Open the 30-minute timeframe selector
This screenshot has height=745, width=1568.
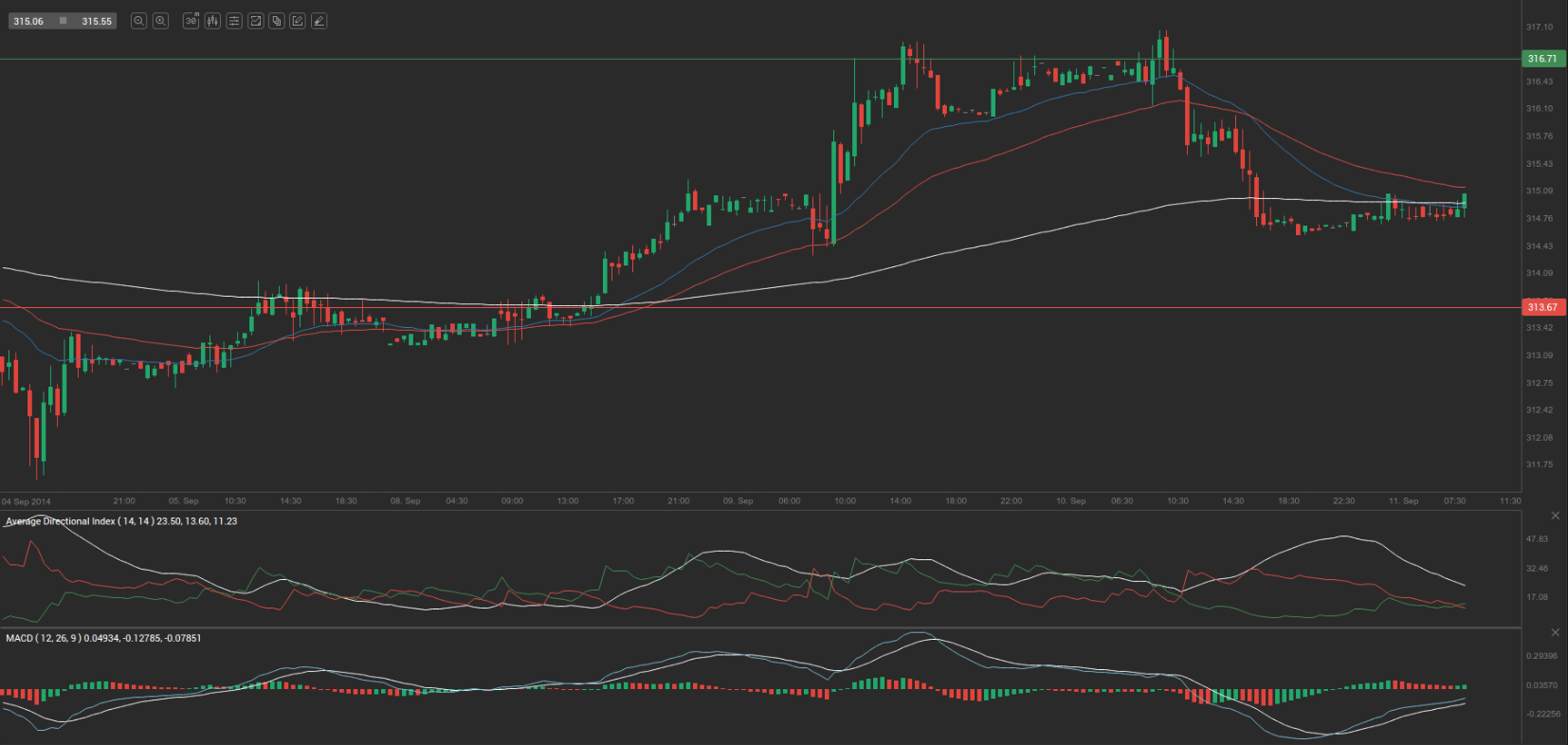(191, 21)
